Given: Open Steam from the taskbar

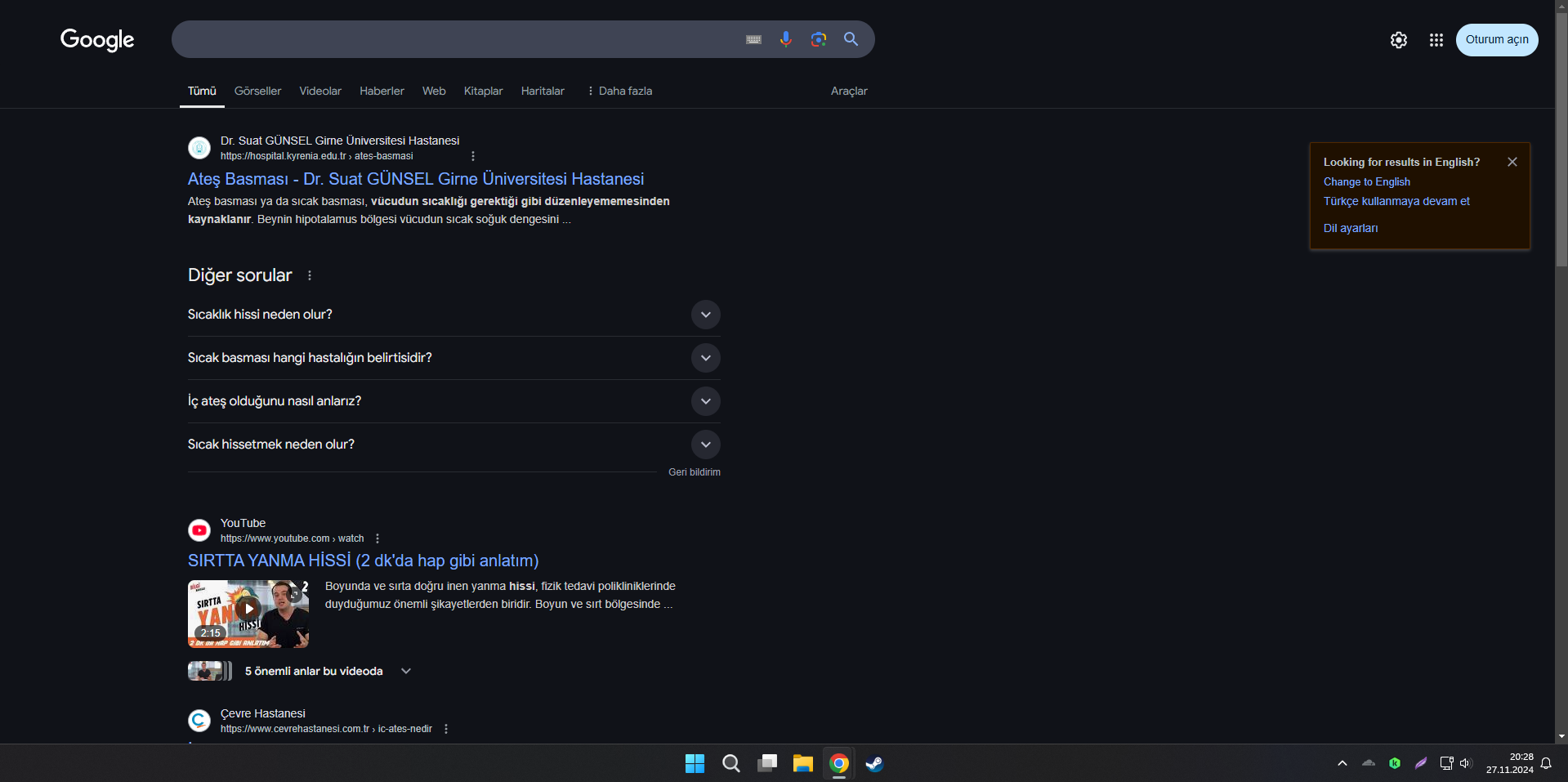Looking at the screenshot, I should [874, 763].
